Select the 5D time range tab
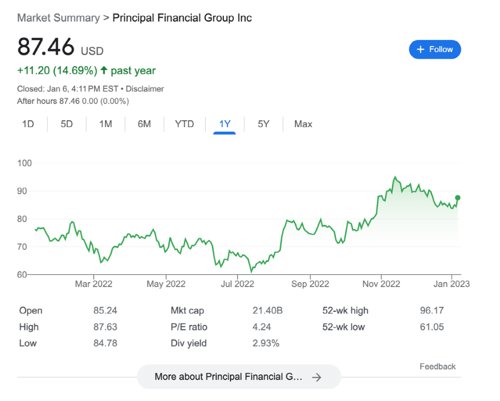500x401 pixels. pos(67,124)
